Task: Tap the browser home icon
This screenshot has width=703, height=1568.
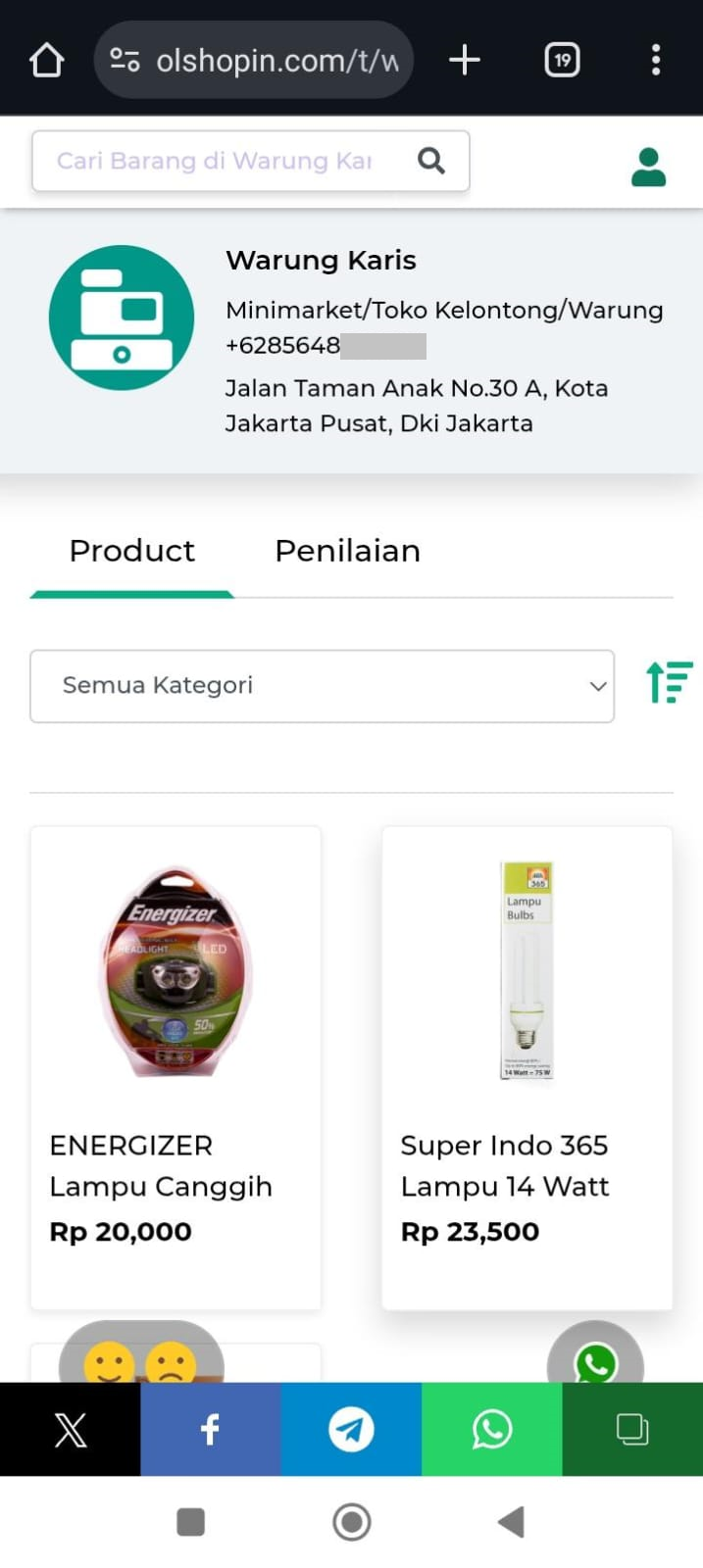Action: pyautogui.click(x=46, y=61)
